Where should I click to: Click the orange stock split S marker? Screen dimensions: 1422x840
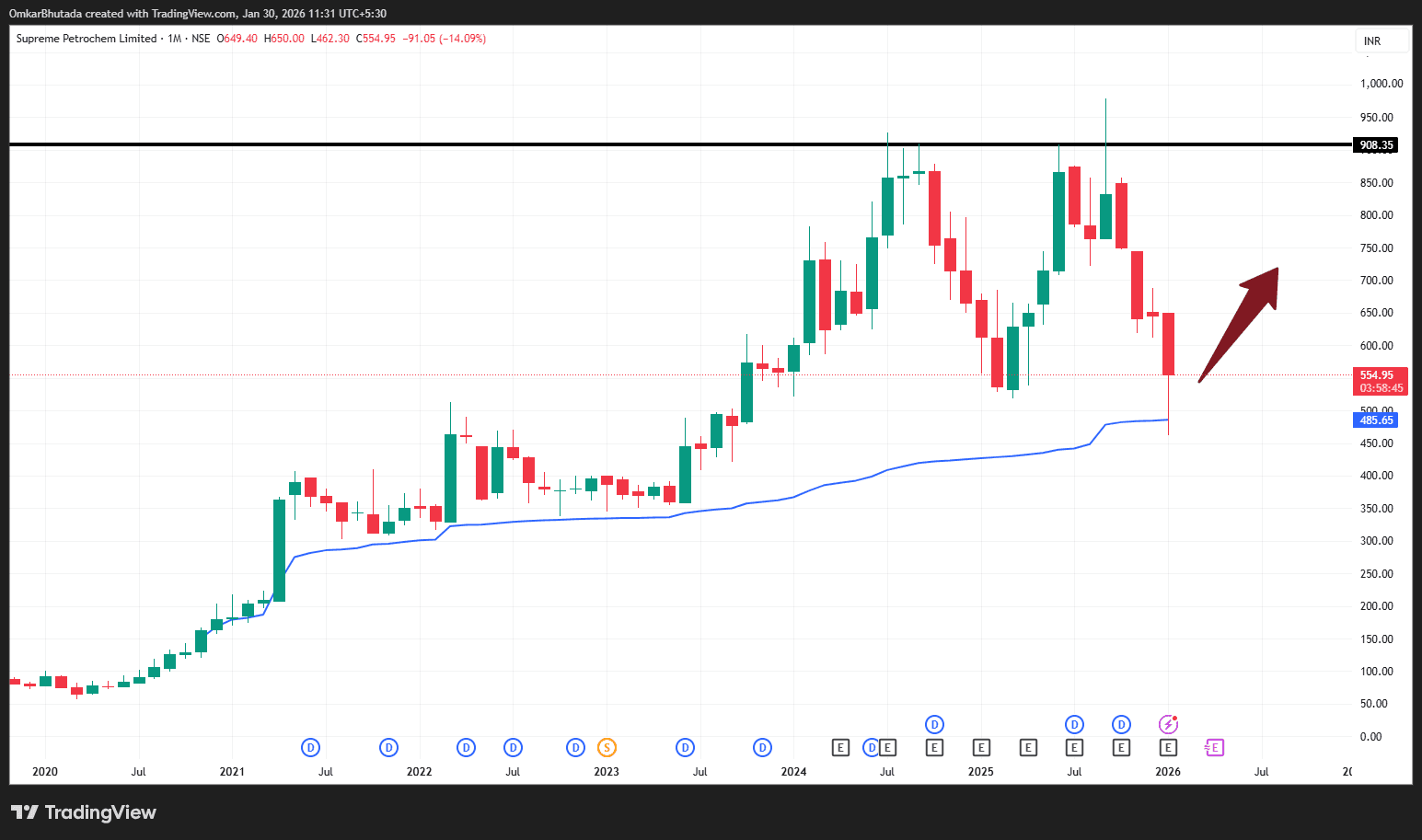point(607,747)
